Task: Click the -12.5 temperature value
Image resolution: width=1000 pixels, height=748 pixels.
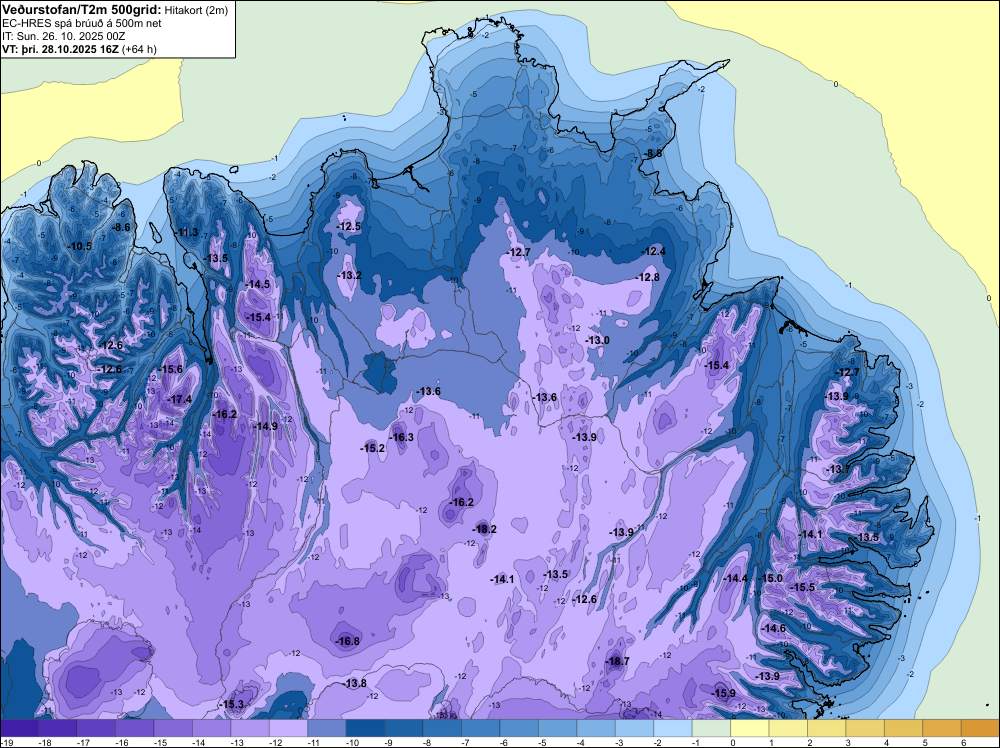Action: click(349, 226)
